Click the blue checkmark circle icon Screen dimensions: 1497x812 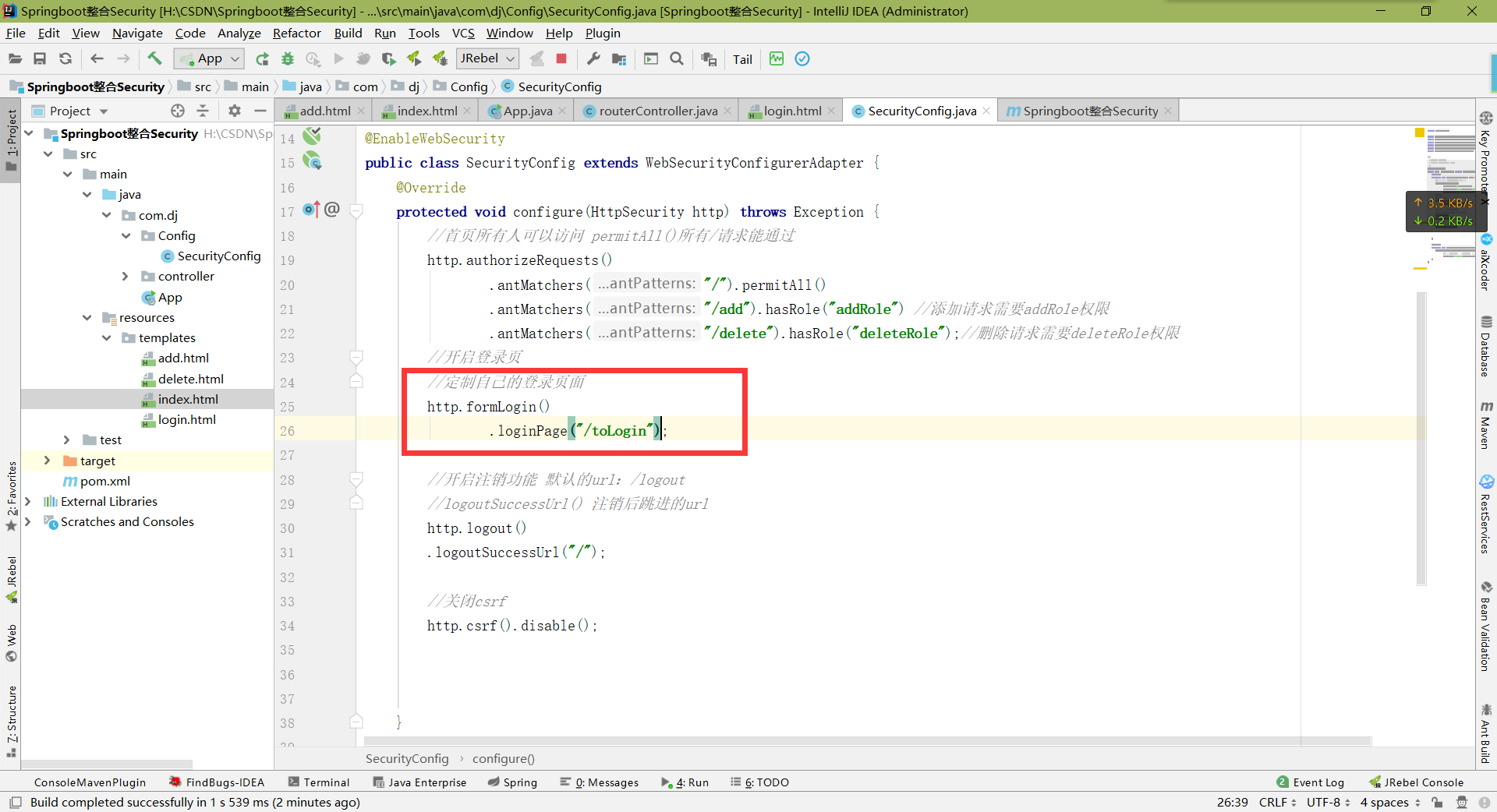click(x=802, y=58)
